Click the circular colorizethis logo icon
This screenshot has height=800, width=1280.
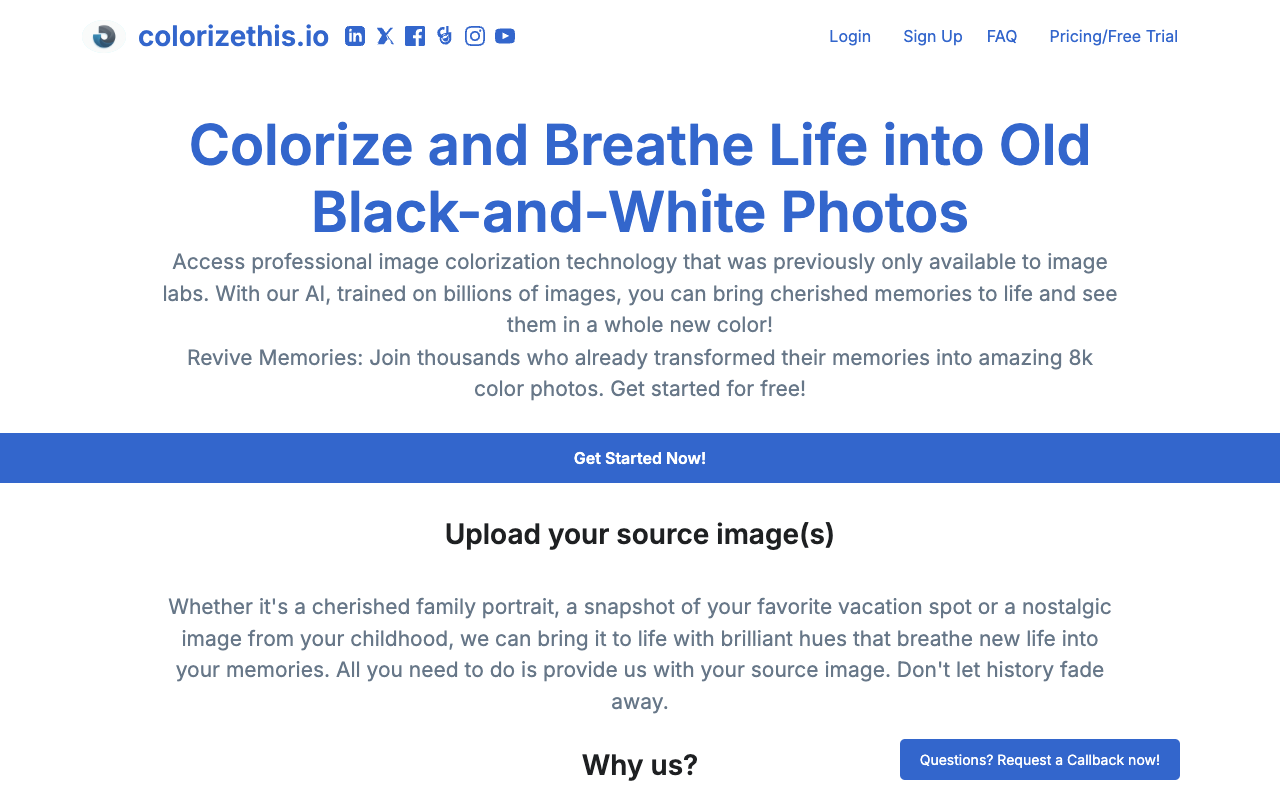click(103, 36)
